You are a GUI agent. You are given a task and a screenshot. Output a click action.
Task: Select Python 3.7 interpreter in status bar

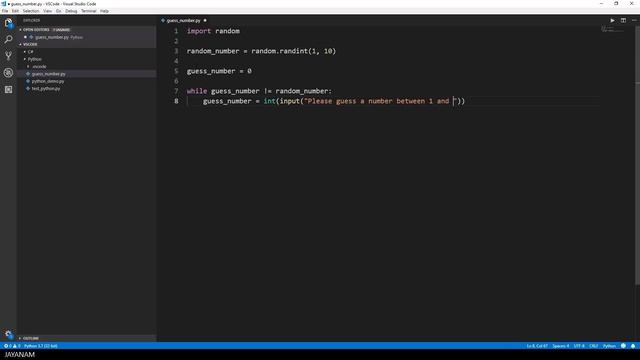(x=41, y=346)
